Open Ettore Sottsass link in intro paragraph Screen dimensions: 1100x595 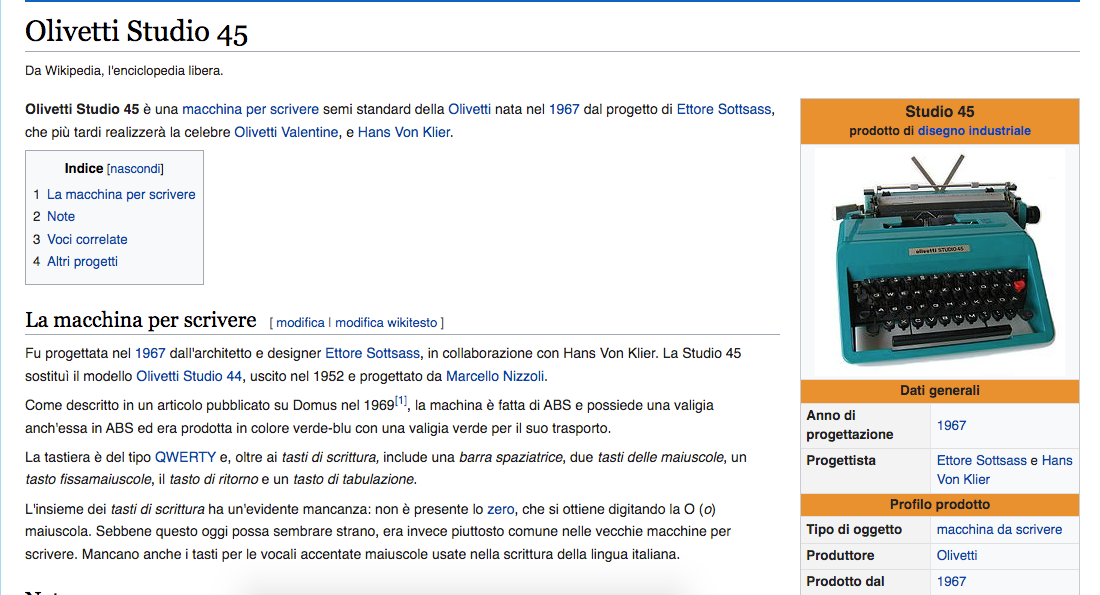[723, 109]
